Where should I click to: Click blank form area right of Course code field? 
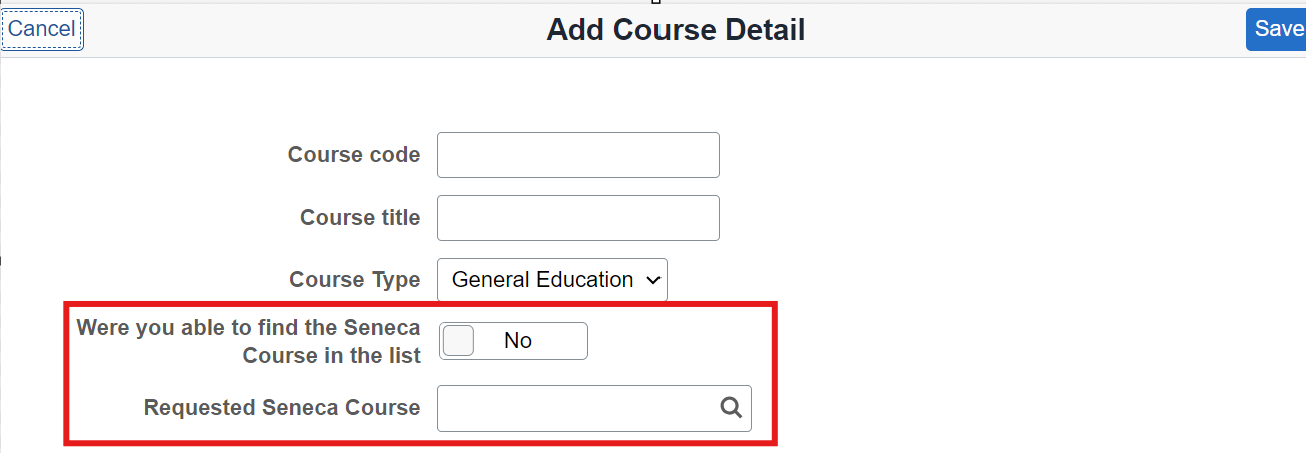[950, 155]
